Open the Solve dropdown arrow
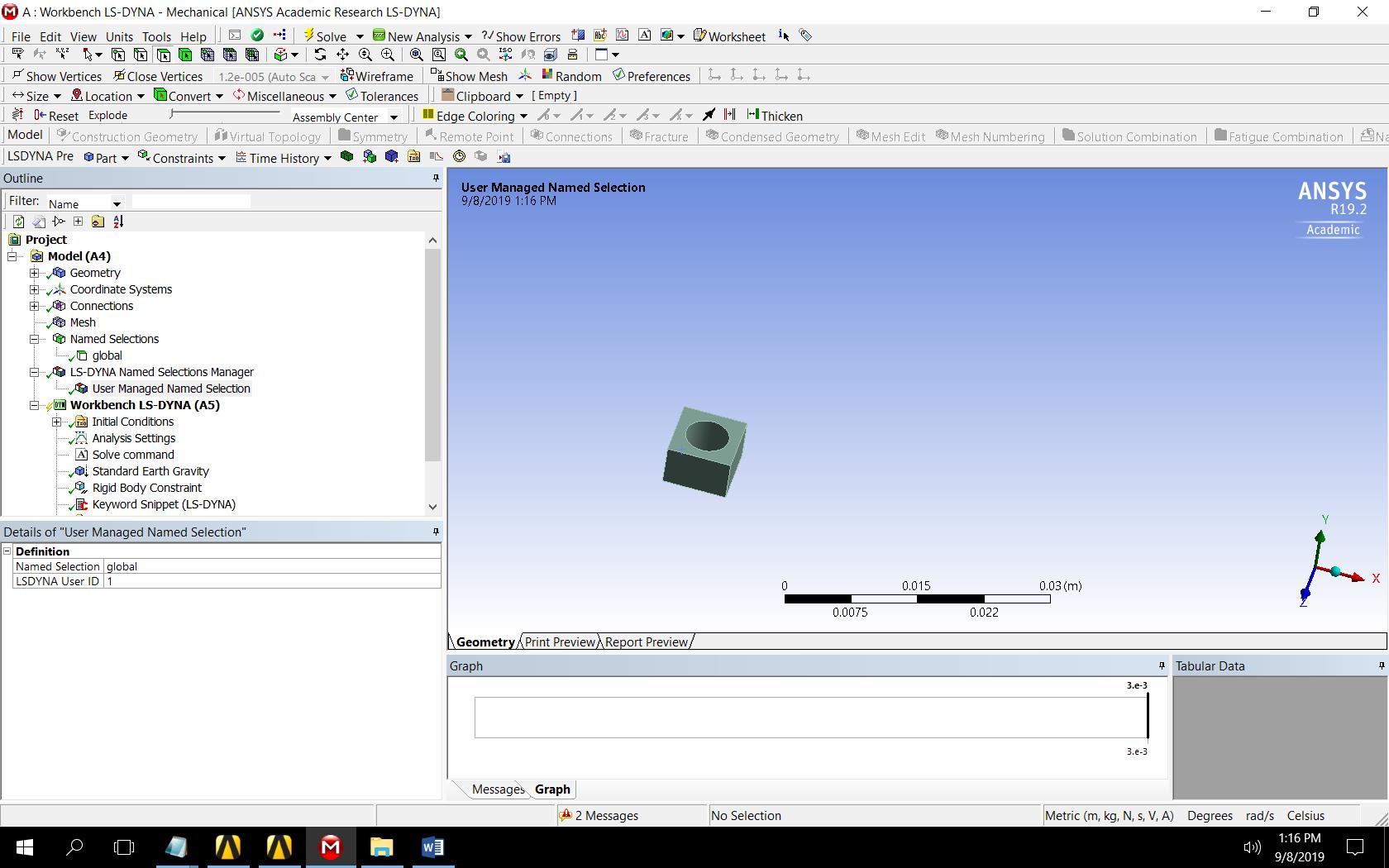This screenshot has width=1389, height=868. click(360, 36)
